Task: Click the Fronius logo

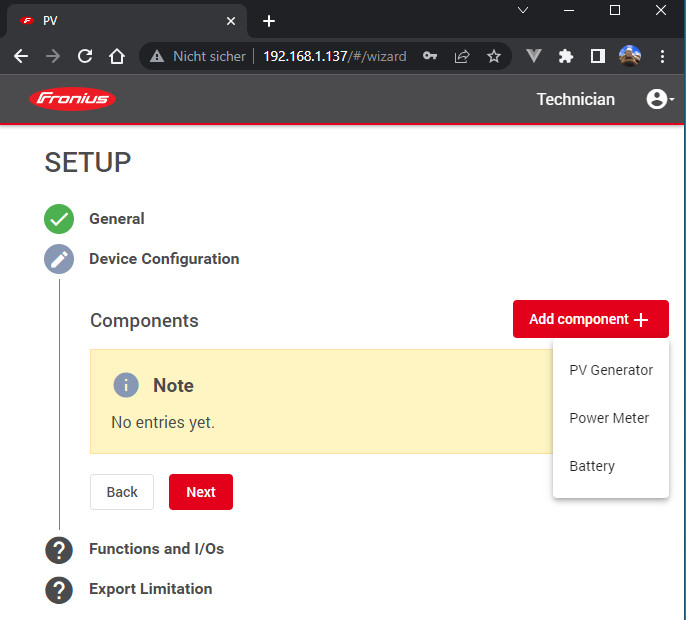Action: click(x=73, y=99)
